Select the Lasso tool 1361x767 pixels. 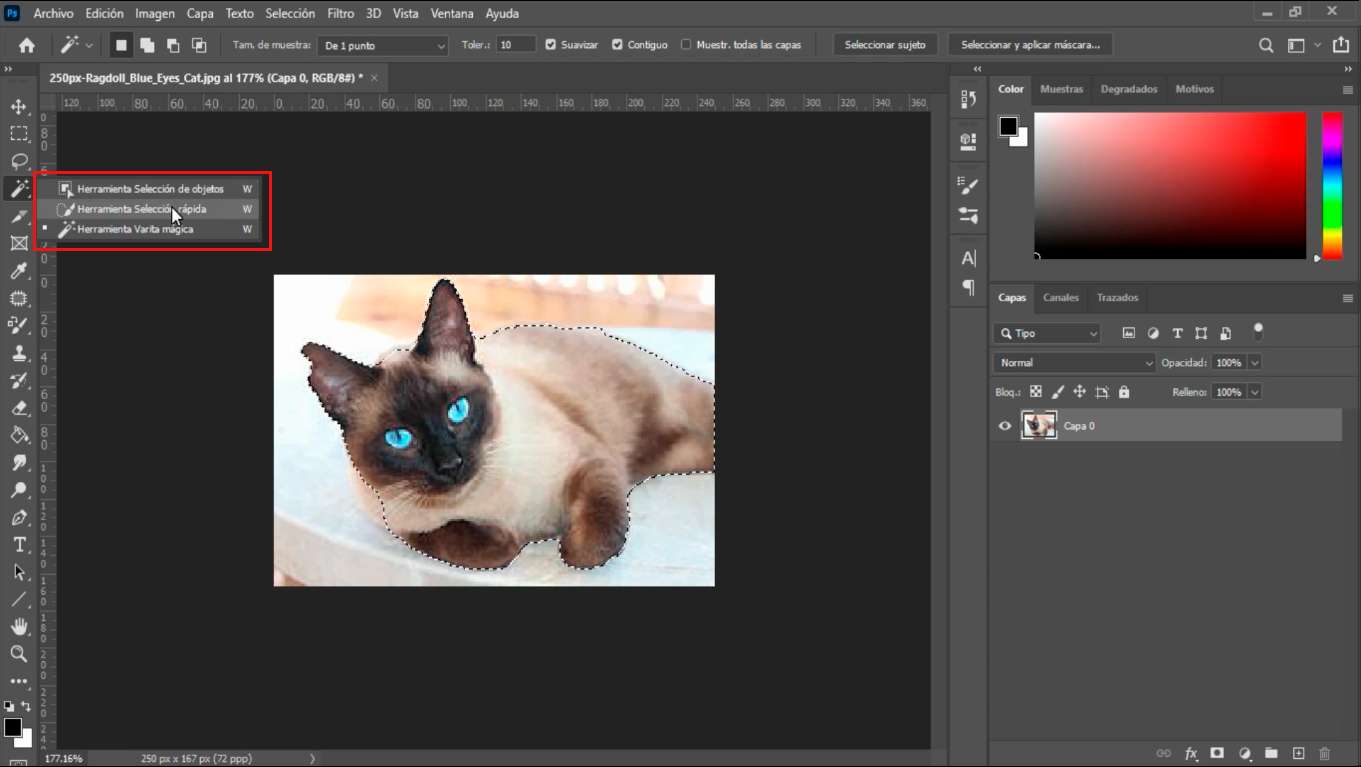pyautogui.click(x=19, y=161)
